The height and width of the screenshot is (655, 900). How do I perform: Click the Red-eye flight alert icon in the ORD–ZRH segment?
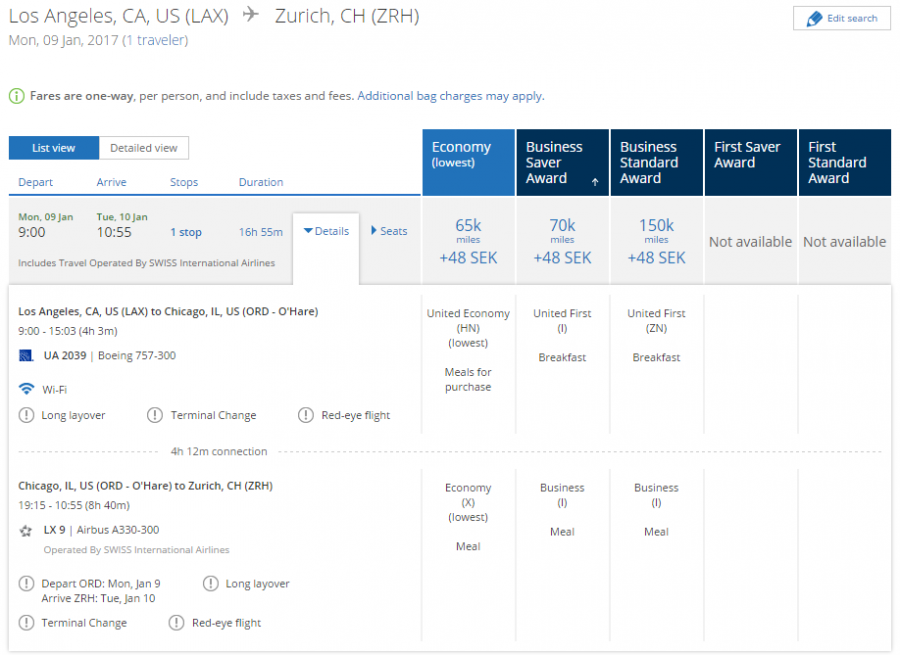tap(176, 622)
